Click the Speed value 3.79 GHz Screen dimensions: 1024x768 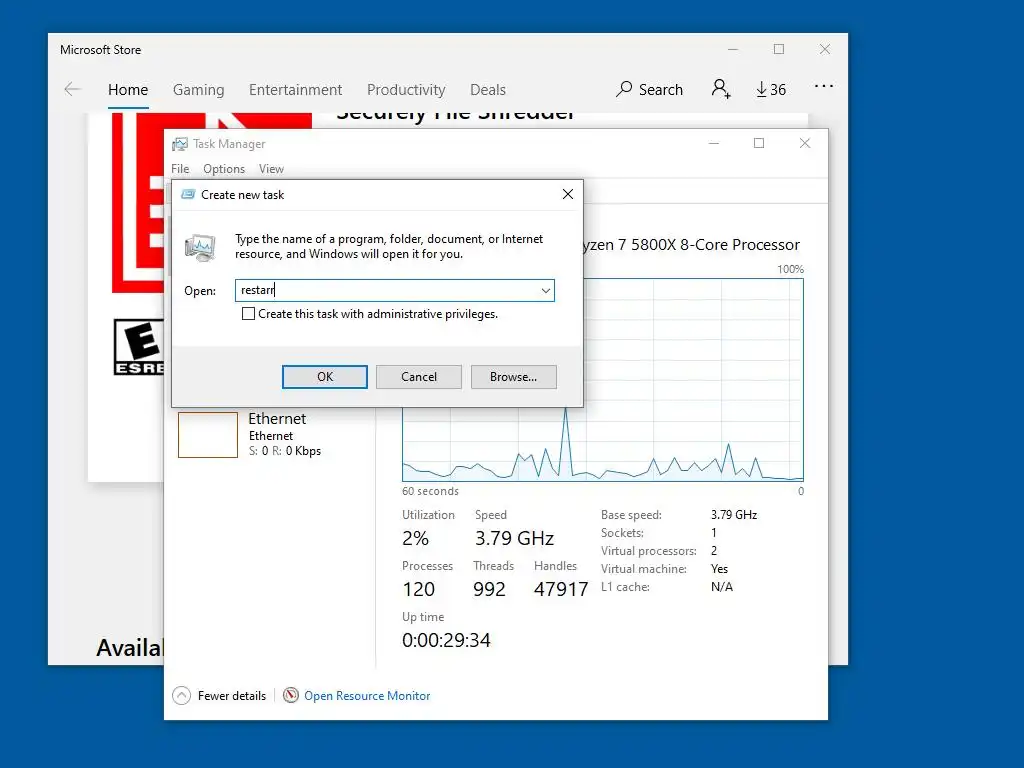pyautogui.click(x=515, y=538)
